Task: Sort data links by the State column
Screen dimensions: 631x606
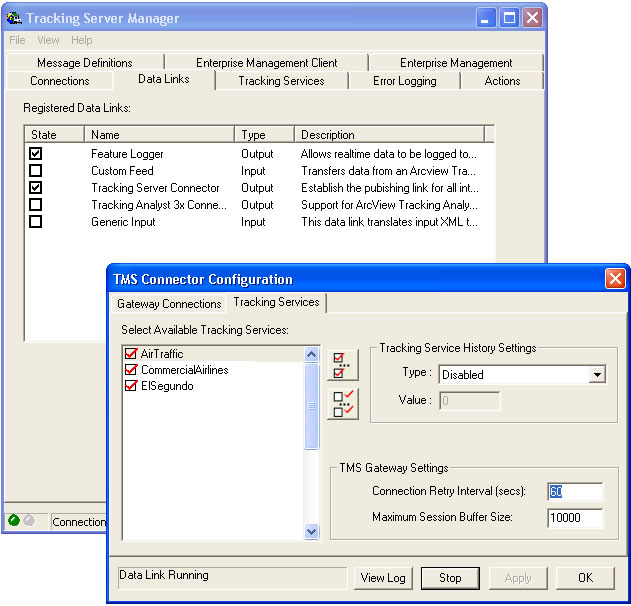Action: tap(55, 134)
